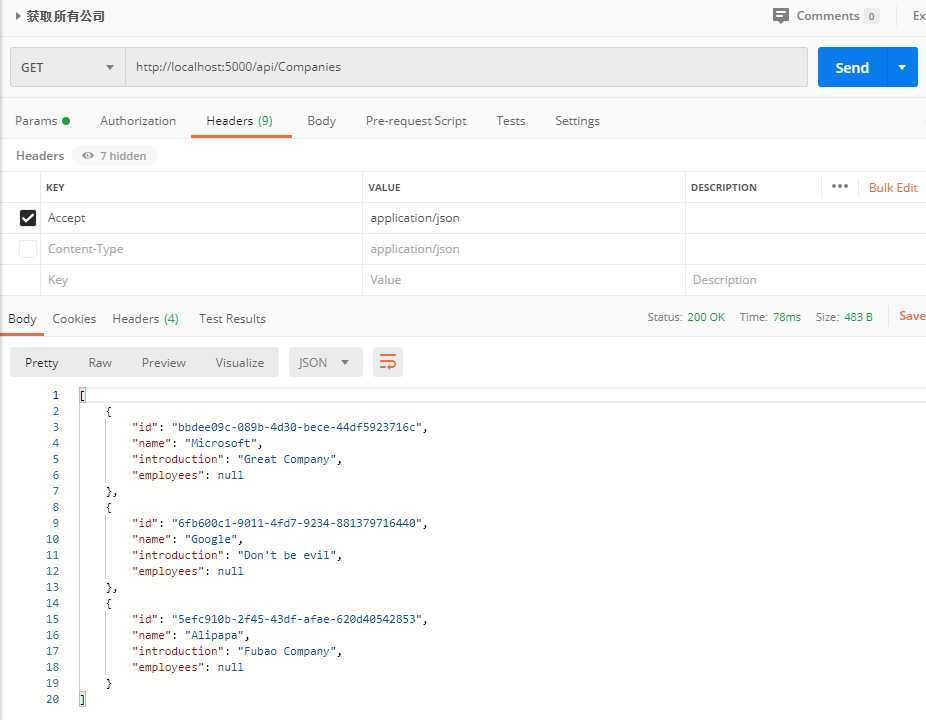Screen dimensions: 926x720
Task: Open the response Cookies tab
Action: point(74,319)
